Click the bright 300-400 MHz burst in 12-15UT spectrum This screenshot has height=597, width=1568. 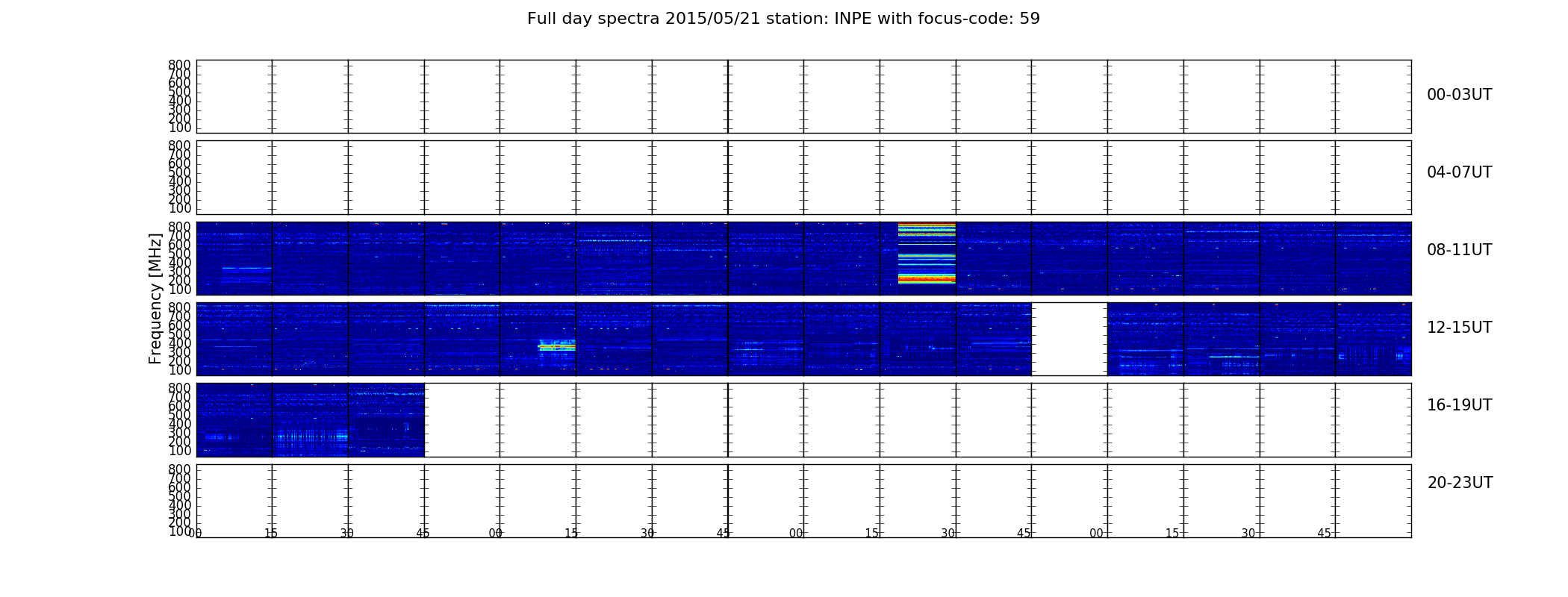coord(557,345)
